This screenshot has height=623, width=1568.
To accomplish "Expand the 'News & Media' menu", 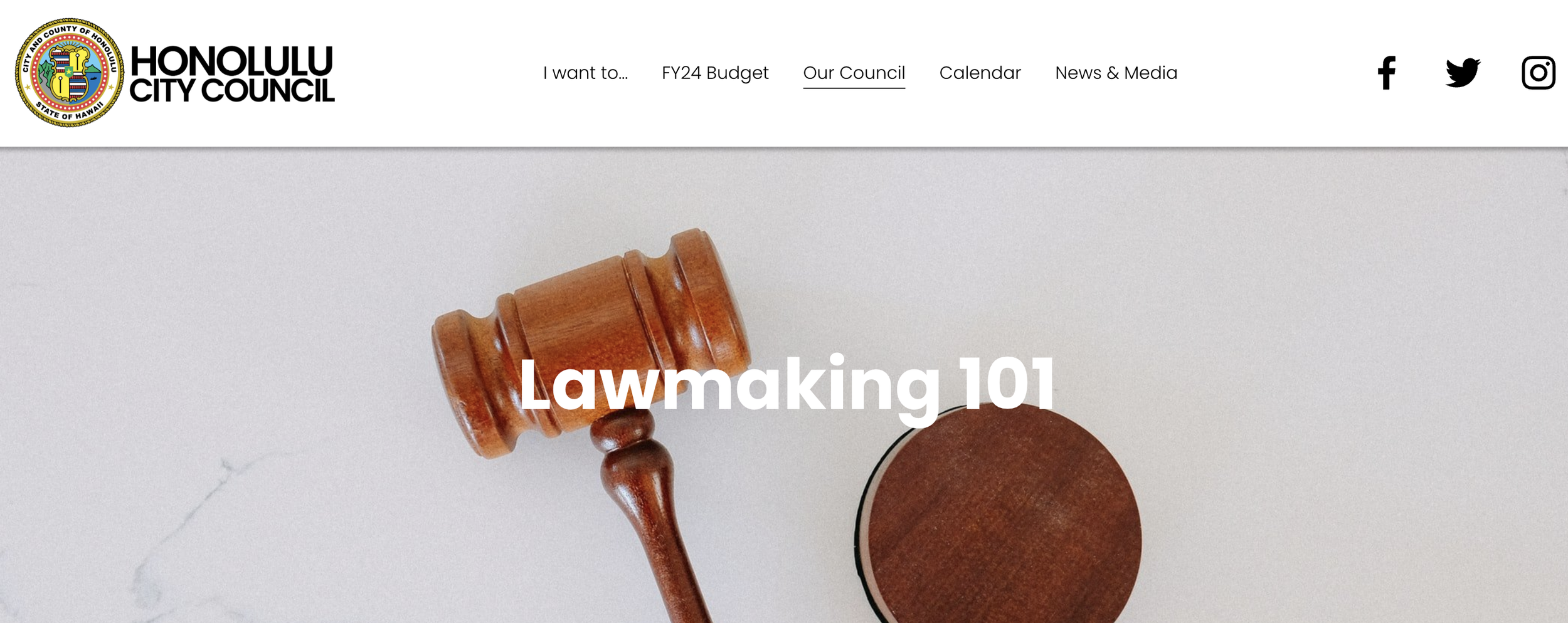I will 1116,73.
